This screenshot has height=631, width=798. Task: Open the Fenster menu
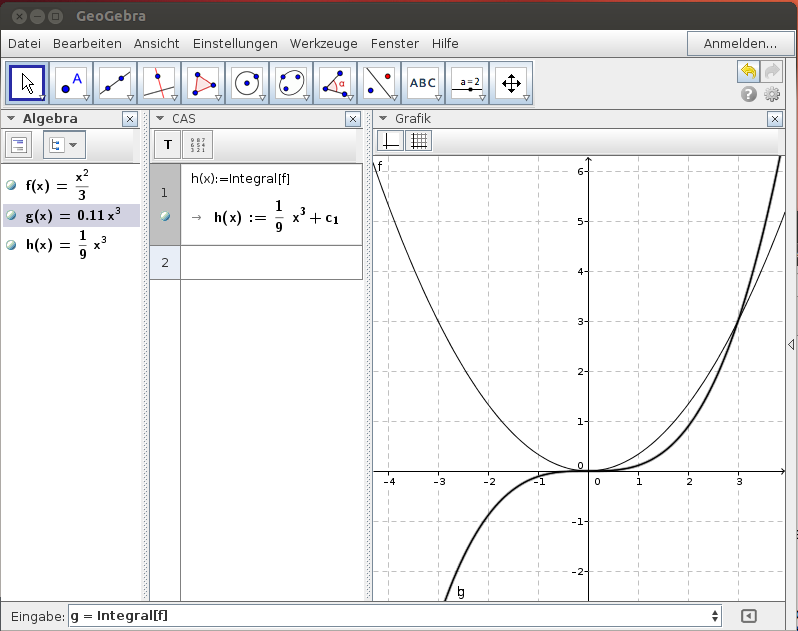(395, 44)
